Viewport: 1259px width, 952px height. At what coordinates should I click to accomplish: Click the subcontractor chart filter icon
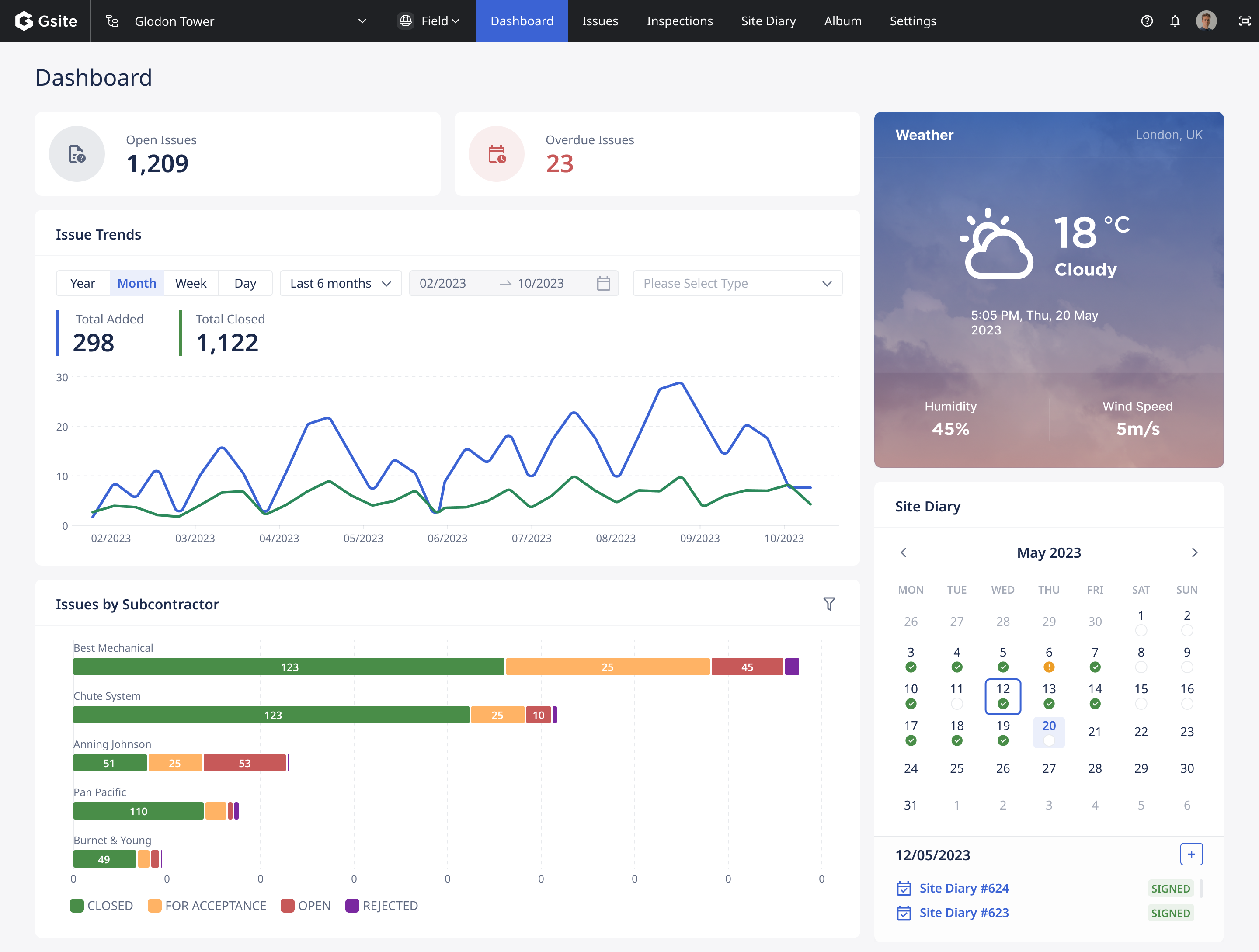829,604
